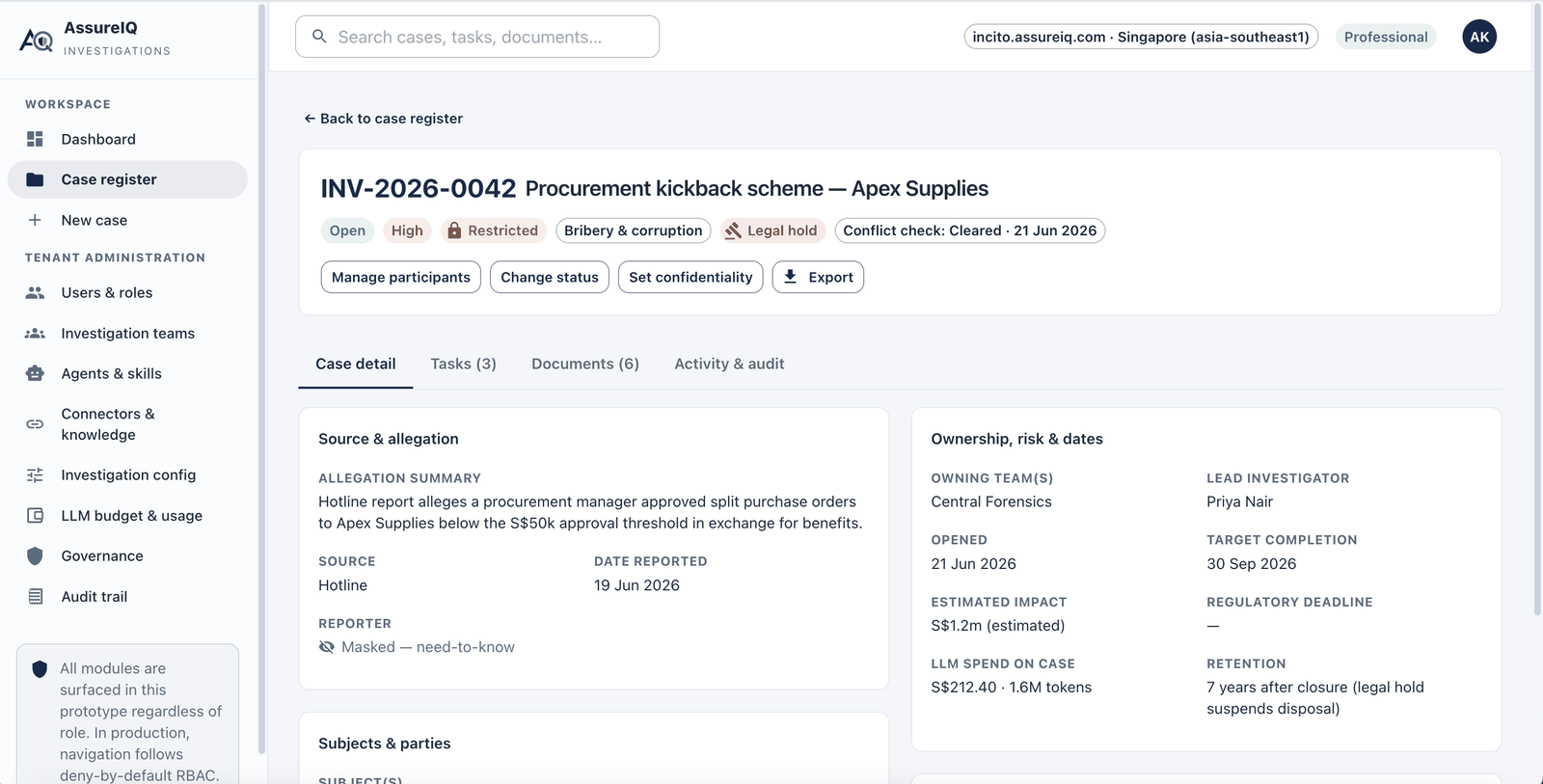This screenshot has width=1543, height=784.
Task: Click the Manage participants button
Action: pos(401,277)
